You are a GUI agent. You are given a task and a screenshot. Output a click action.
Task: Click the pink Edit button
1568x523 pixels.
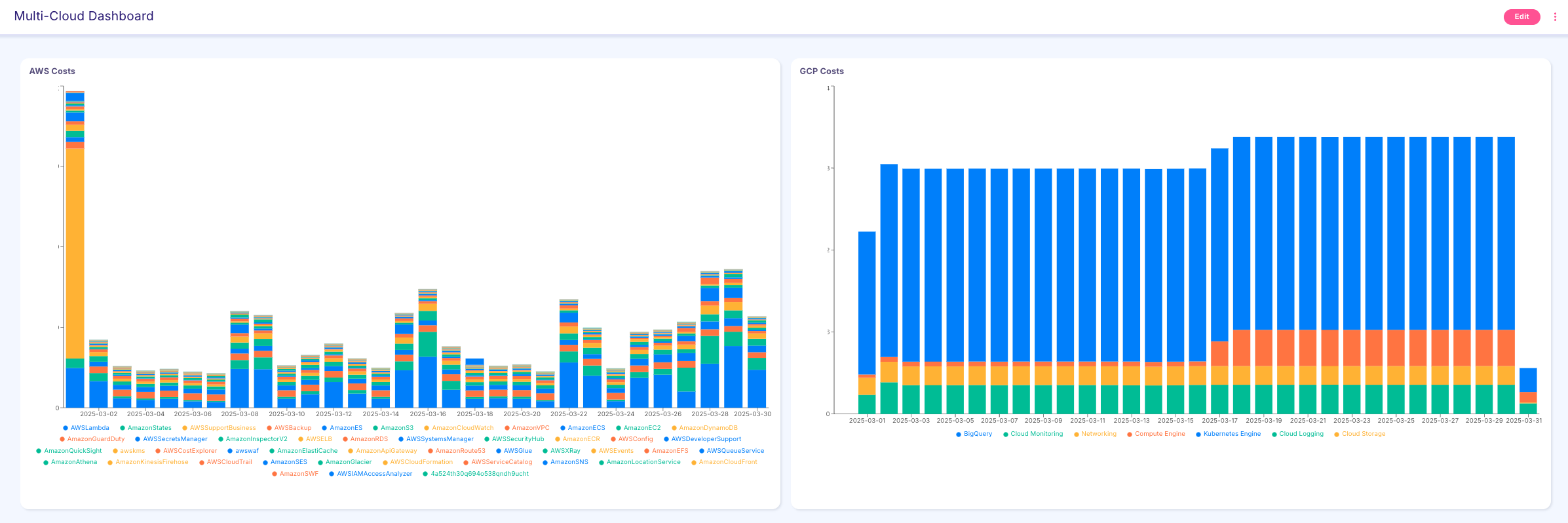pos(1521,17)
